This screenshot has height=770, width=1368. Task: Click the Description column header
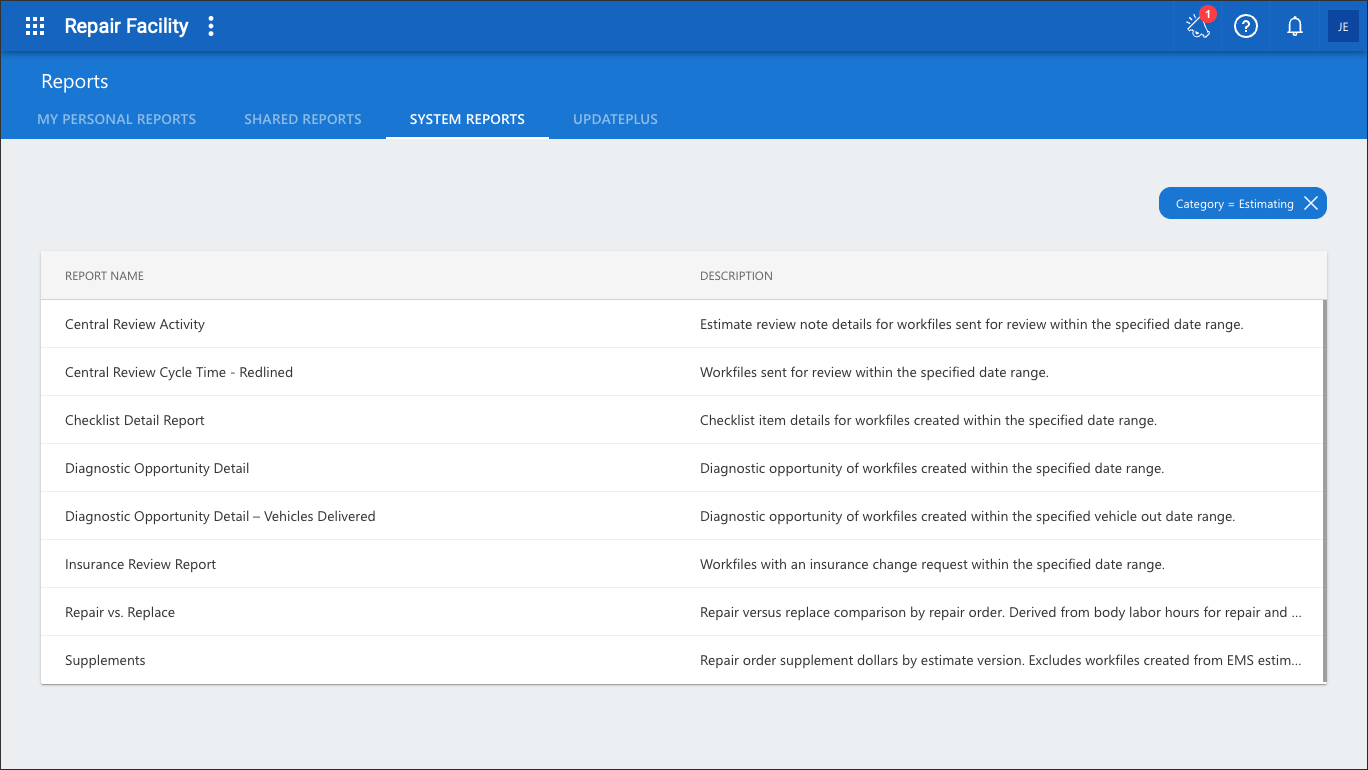[736, 276]
